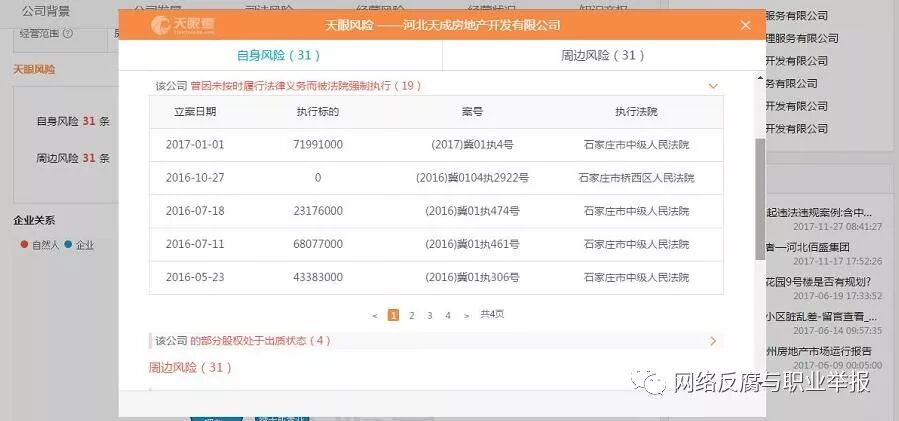Viewport: 899px width, 421px height.
Task: Open 公司背景 tab in background page
Action: point(45,10)
